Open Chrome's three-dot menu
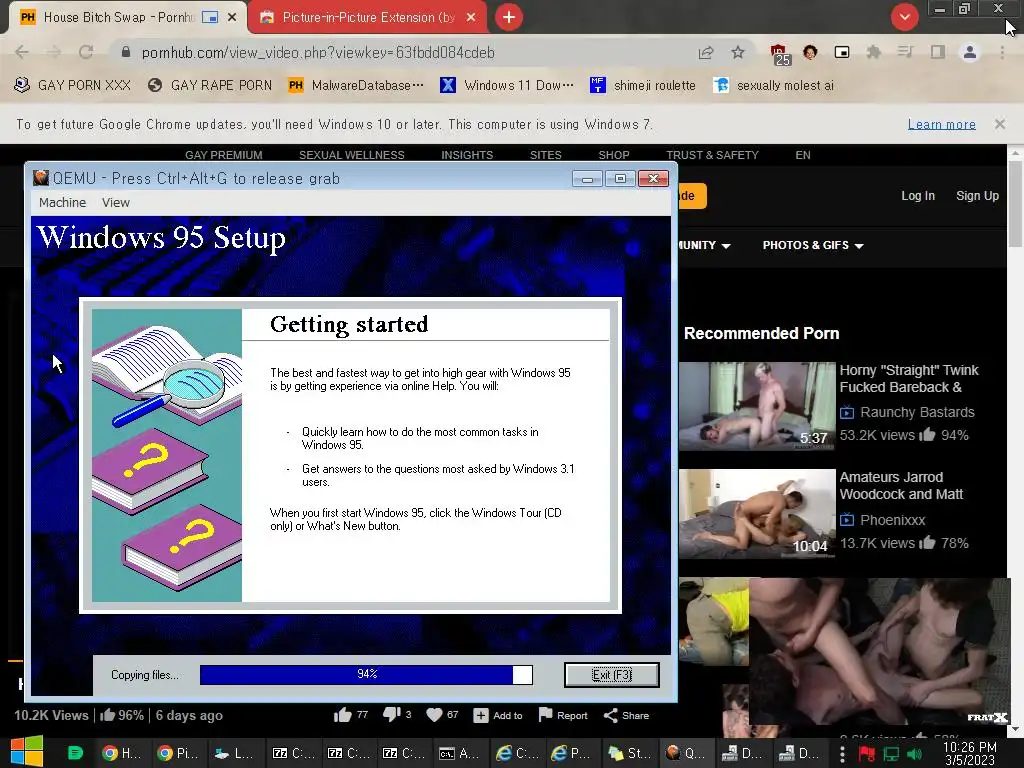 click(1002, 52)
